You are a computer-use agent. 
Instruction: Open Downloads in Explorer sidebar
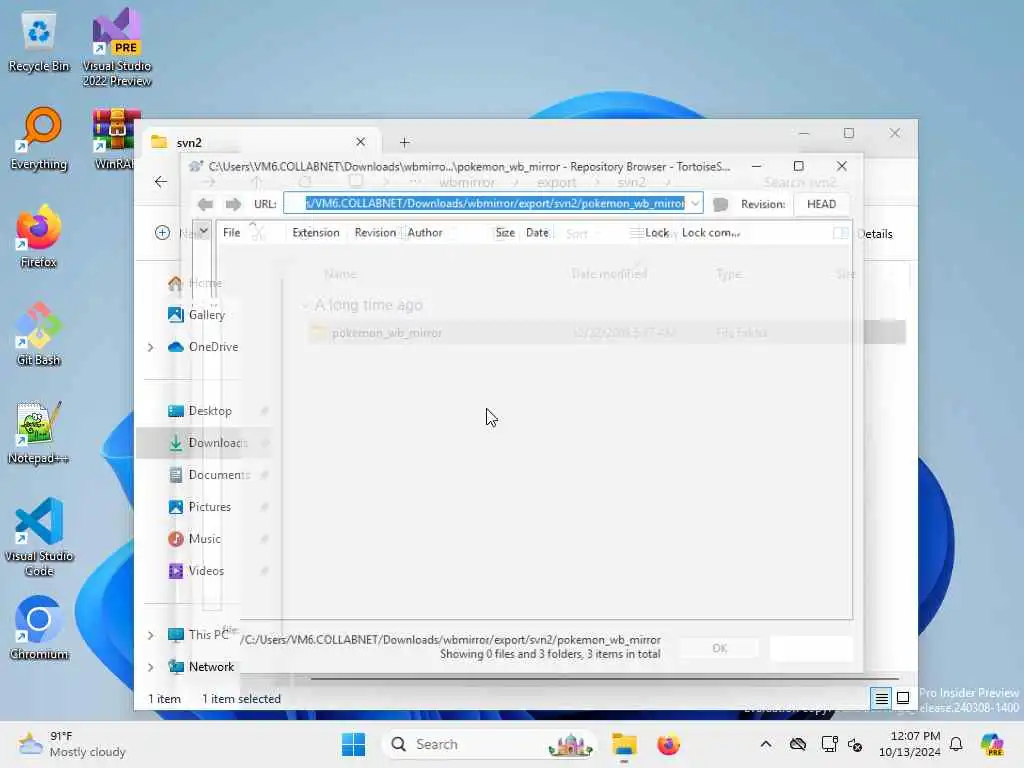[x=206, y=443]
